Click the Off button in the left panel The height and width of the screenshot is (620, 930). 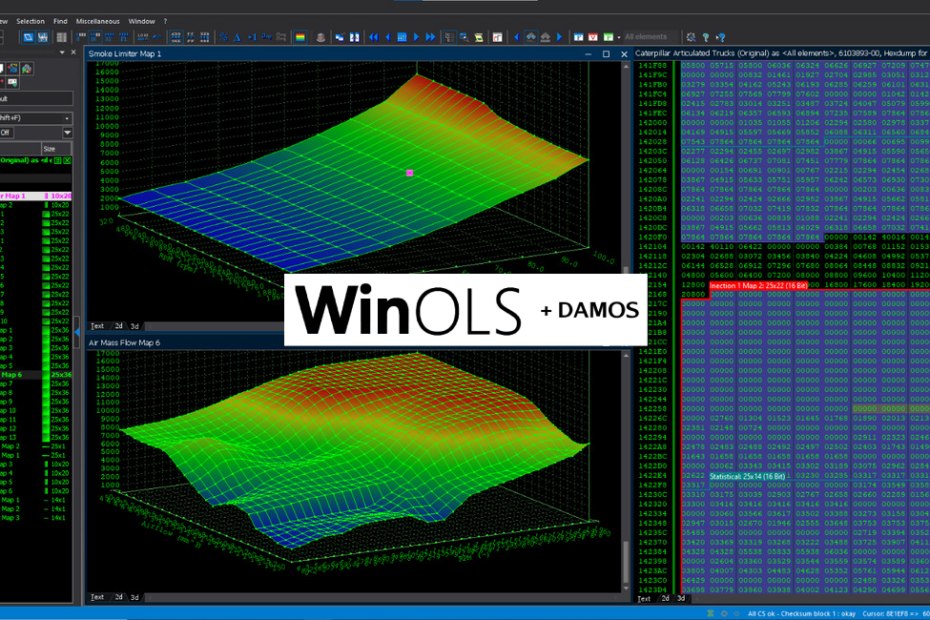coord(6,133)
